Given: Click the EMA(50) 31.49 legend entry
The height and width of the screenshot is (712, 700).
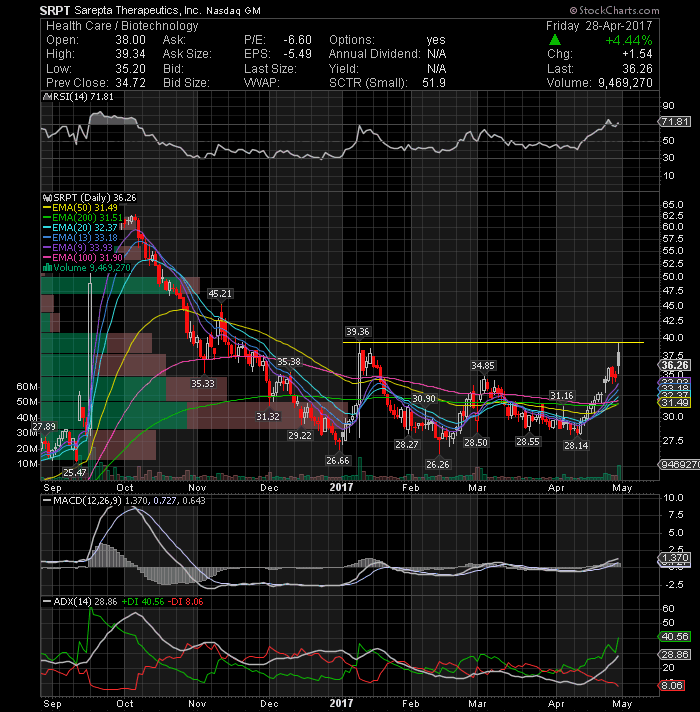Looking at the screenshot, I should point(80,208).
